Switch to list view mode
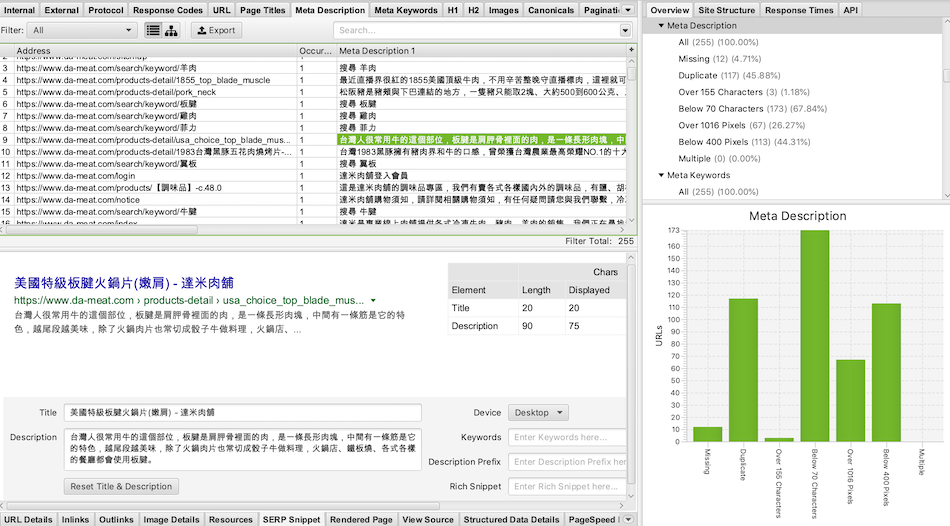 (x=152, y=30)
